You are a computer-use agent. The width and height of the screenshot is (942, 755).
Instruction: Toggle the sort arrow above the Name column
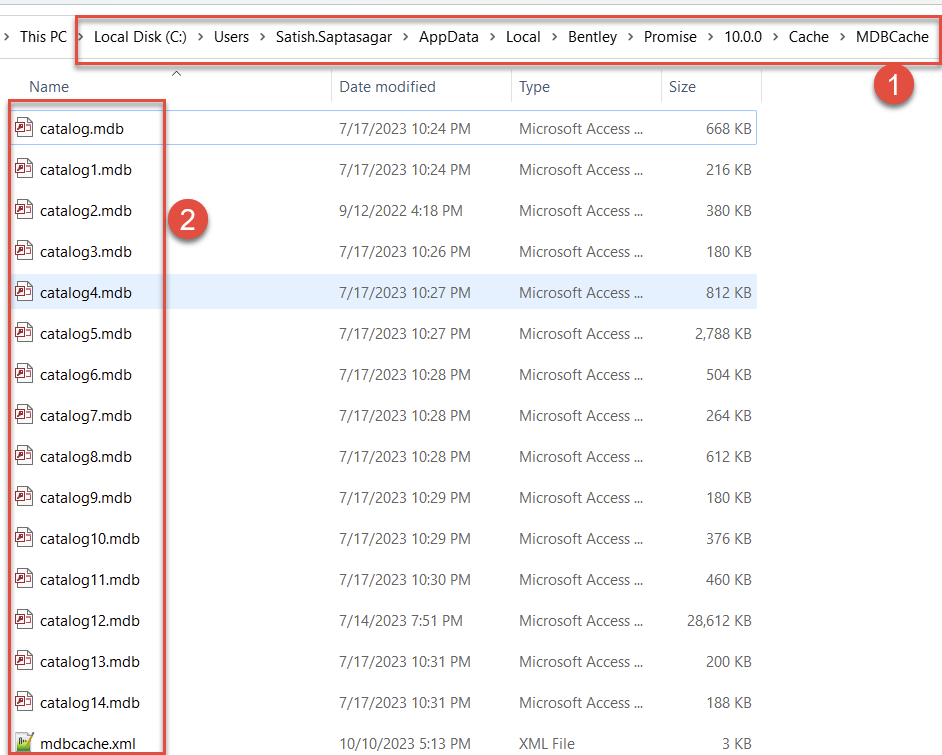(177, 72)
